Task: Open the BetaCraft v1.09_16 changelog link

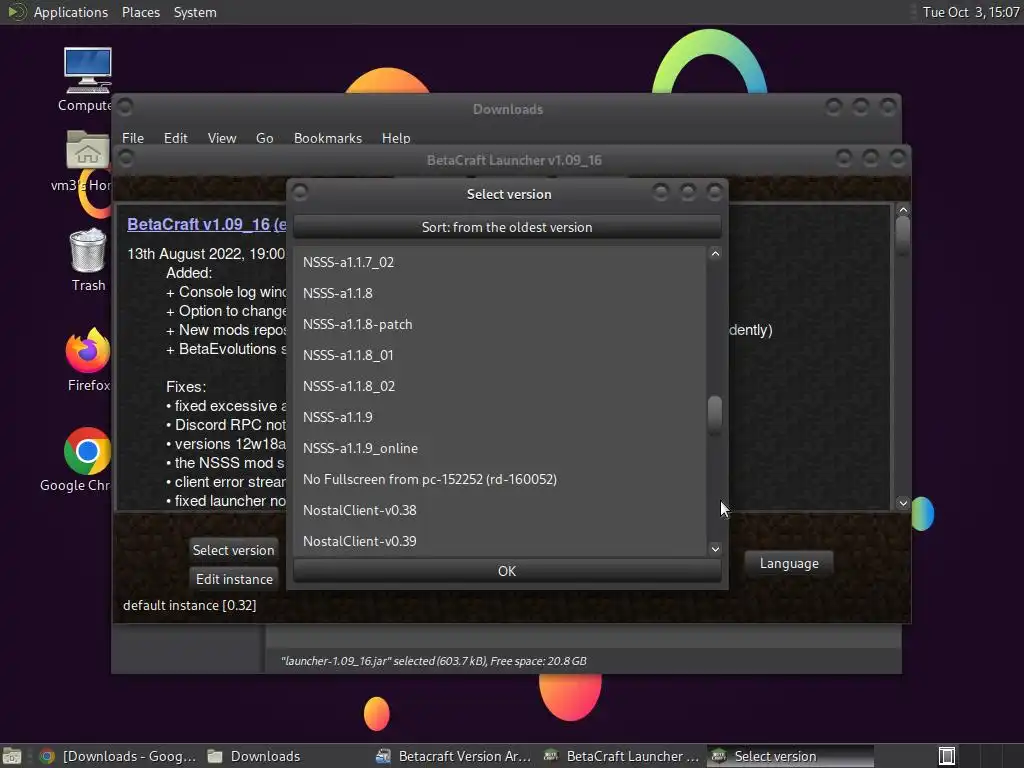Action: click(206, 224)
